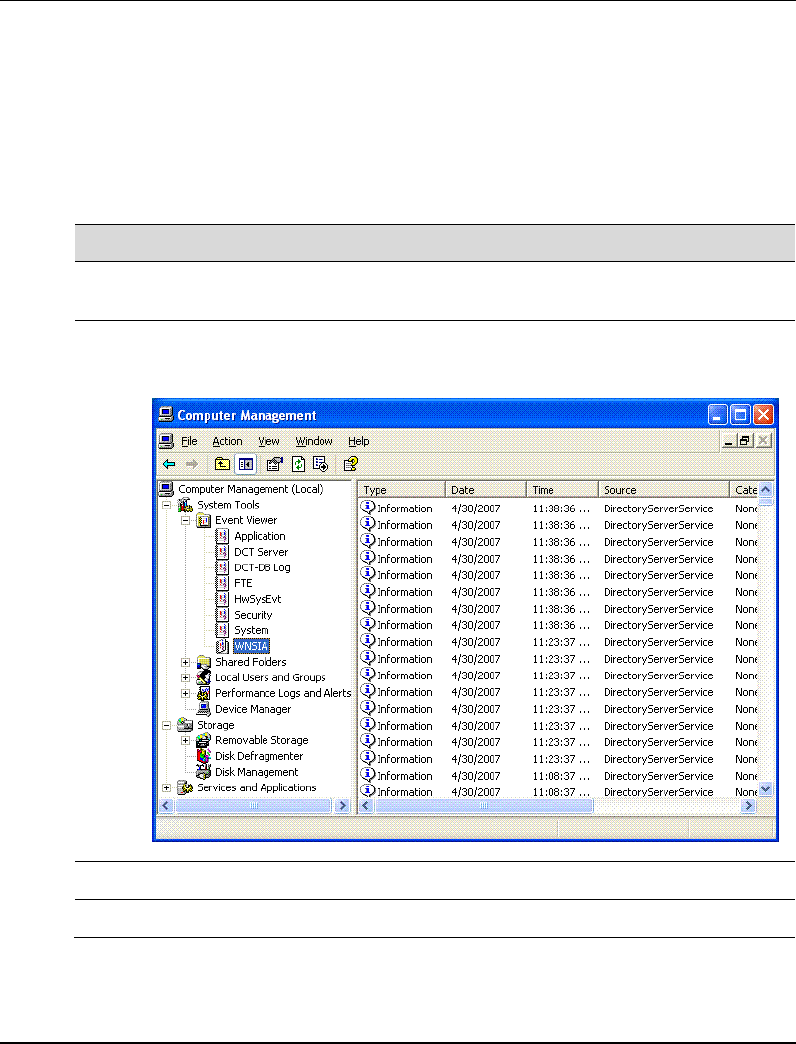Click the 4/30/2007 date in the top row
The width and height of the screenshot is (796, 1044).
(x=476, y=508)
